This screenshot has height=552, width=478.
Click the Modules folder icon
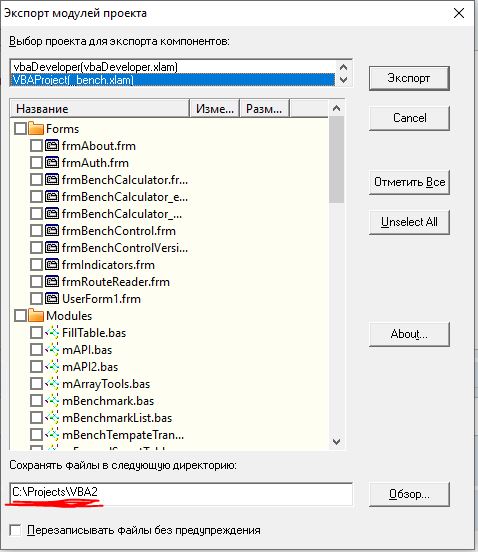[36, 315]
